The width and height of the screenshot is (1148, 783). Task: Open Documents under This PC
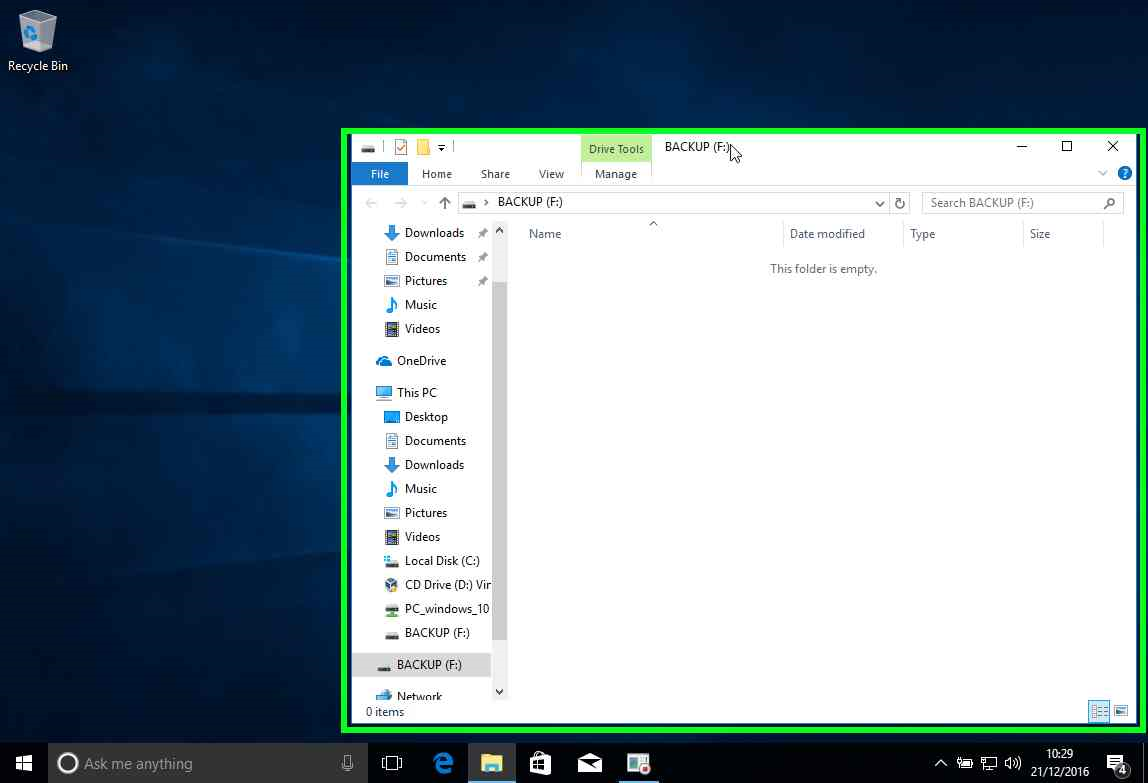(x=435, y=441)
